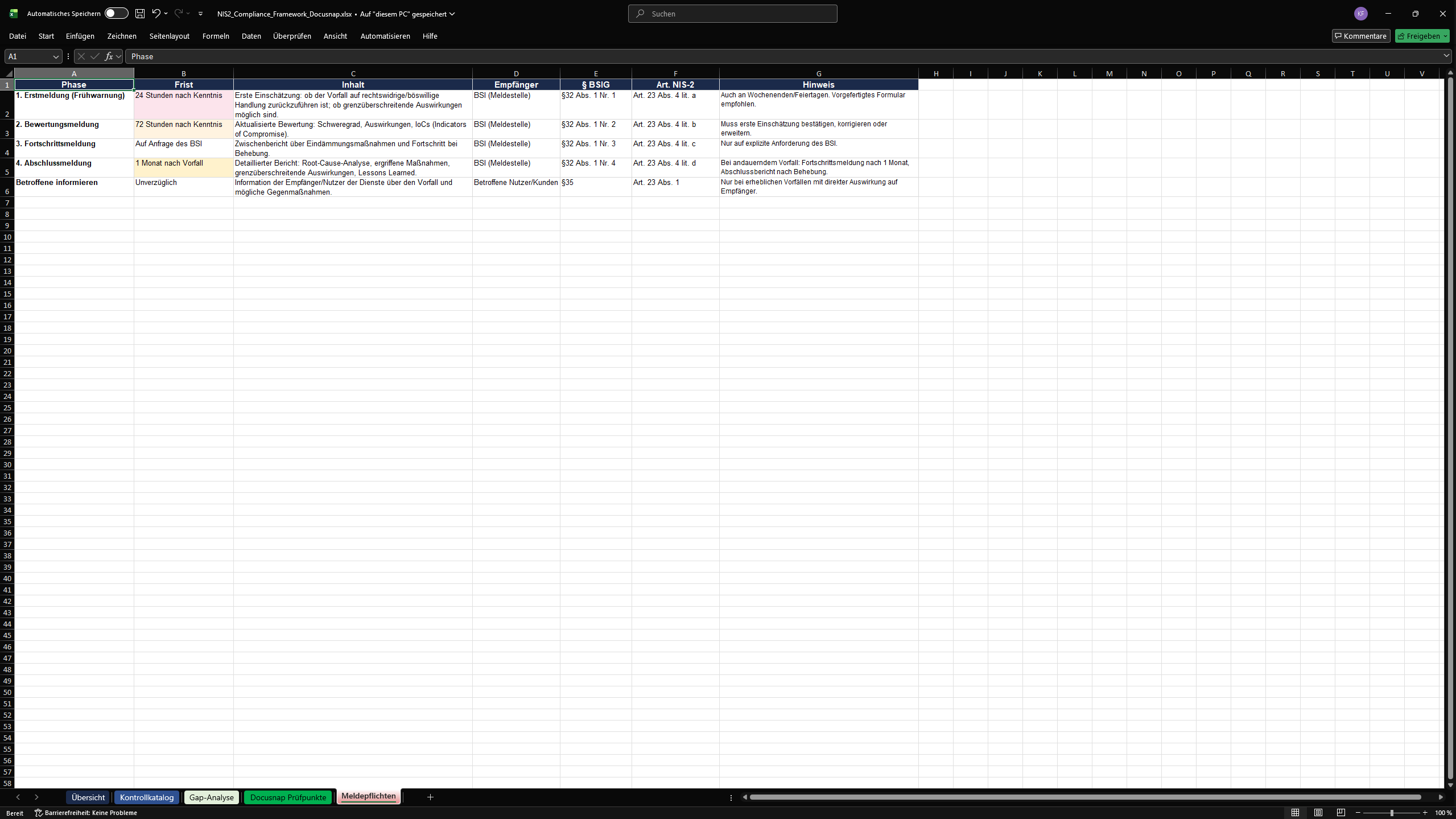
Task: Click the insert function fx icon
Action: 109,56
